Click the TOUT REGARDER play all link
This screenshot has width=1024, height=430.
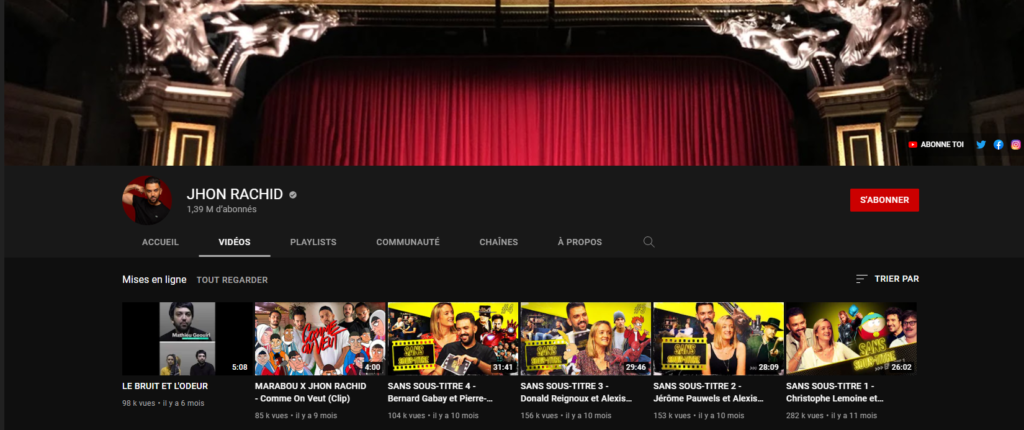point(232,280)
